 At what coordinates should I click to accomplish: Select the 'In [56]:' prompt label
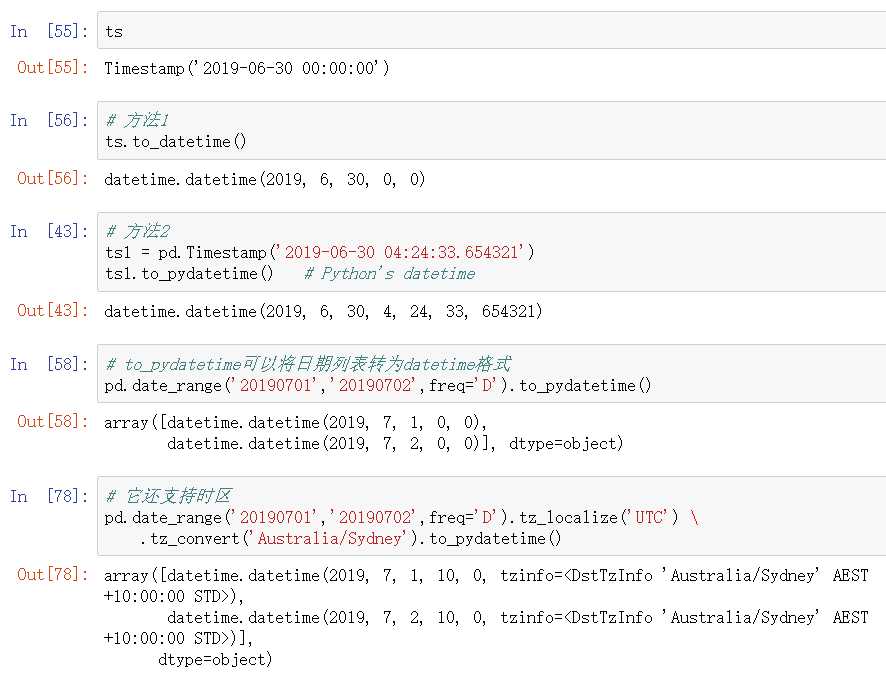[x=49, y=120]
